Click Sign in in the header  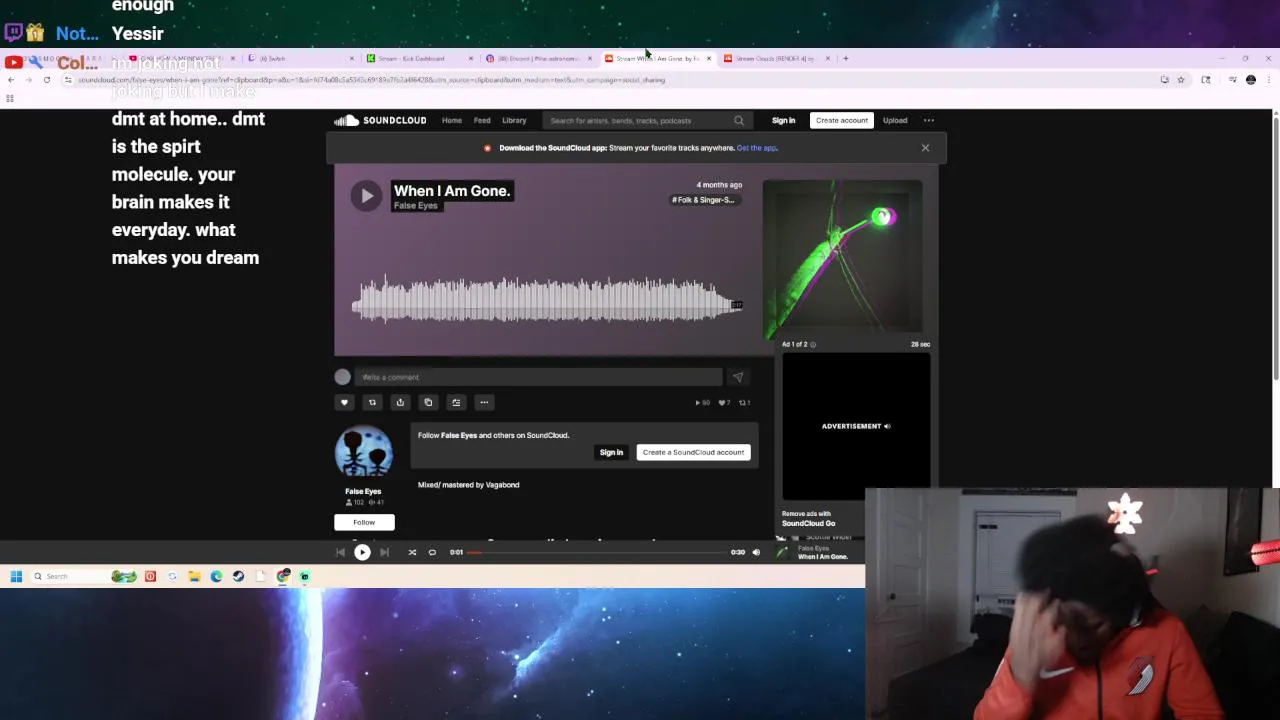[783, 120]
